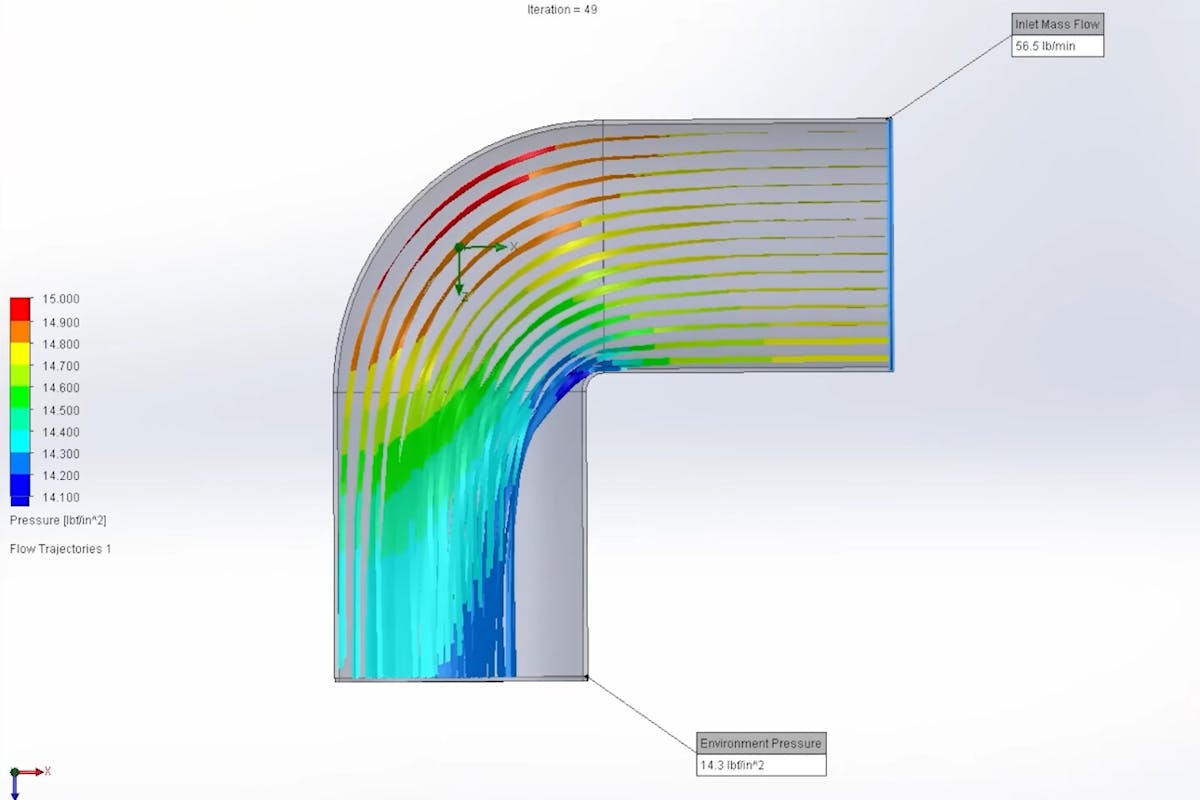This screenshot has width=1200, height=800.
Task: Click the red swatch in the pressure legend
Action: coord(19,306)
